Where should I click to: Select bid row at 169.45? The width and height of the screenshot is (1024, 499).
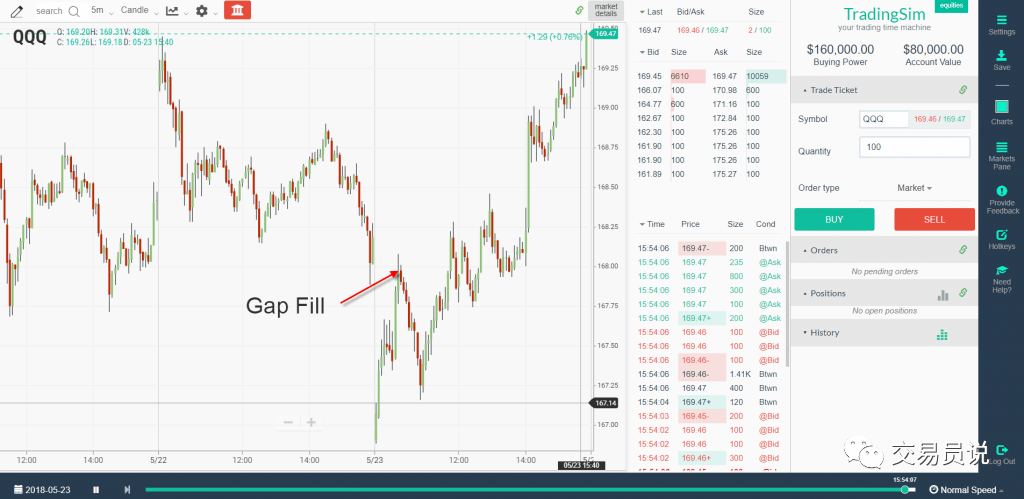tap(711, 76)
